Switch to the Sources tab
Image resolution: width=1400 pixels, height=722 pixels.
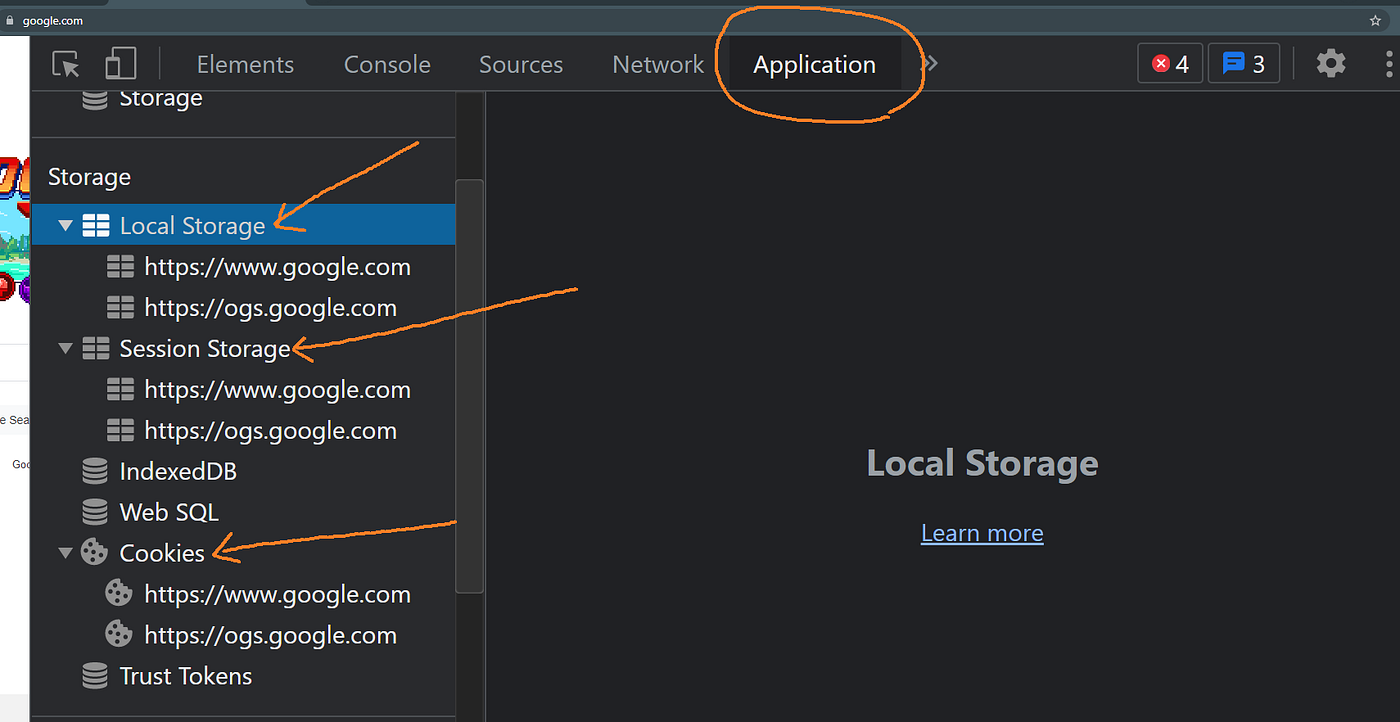(x=521, y=65)
